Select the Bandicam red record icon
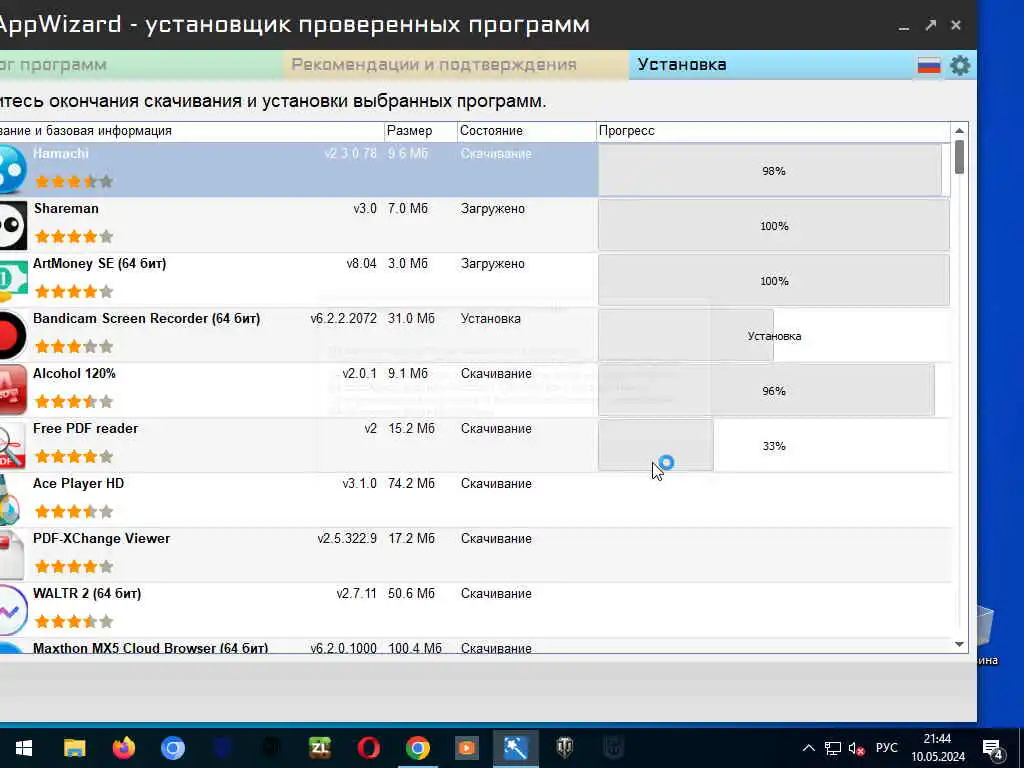Screen dimensions: 1024x768 (x=13, y=335)
